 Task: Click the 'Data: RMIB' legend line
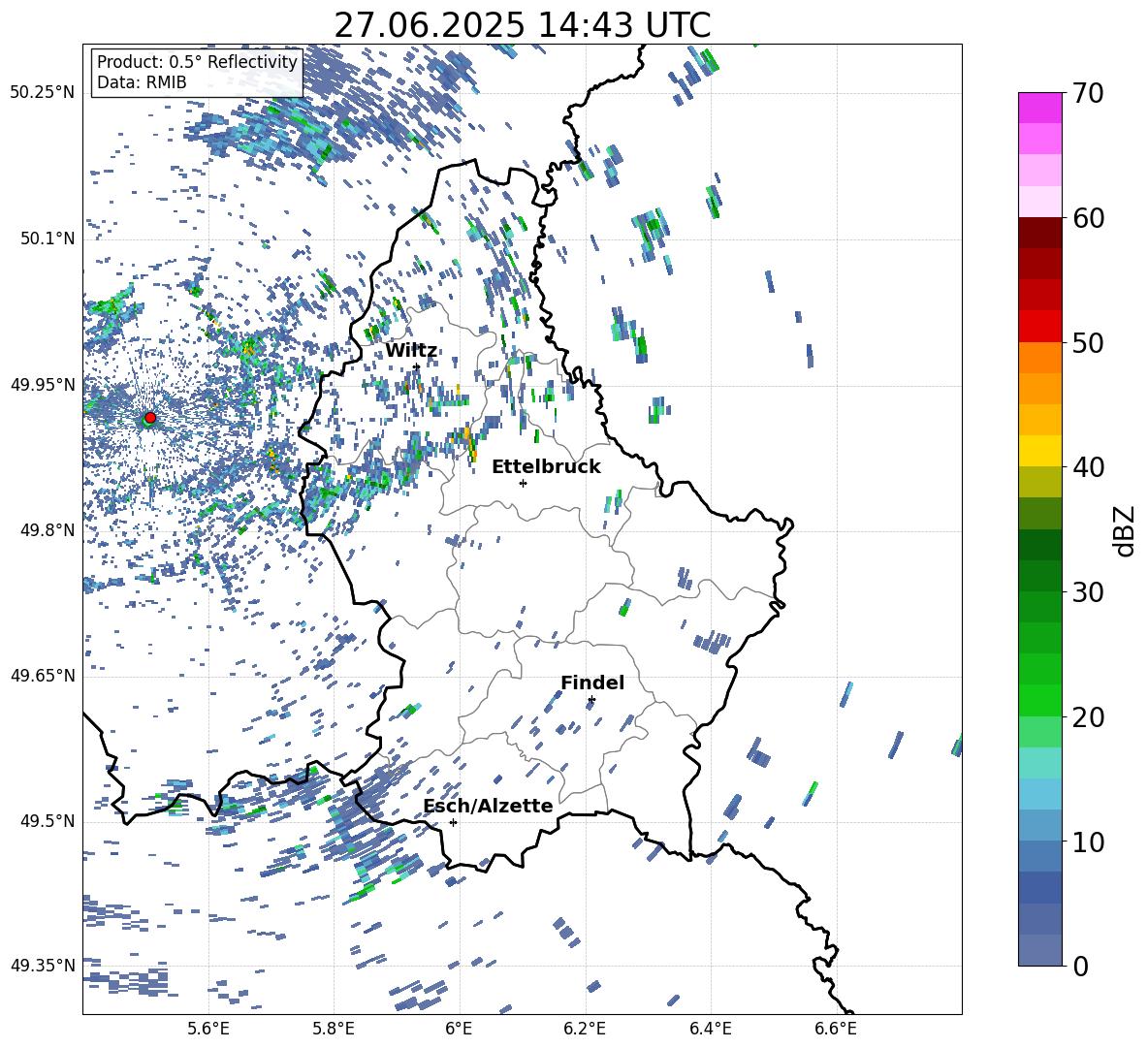click(x=142, y=82)
